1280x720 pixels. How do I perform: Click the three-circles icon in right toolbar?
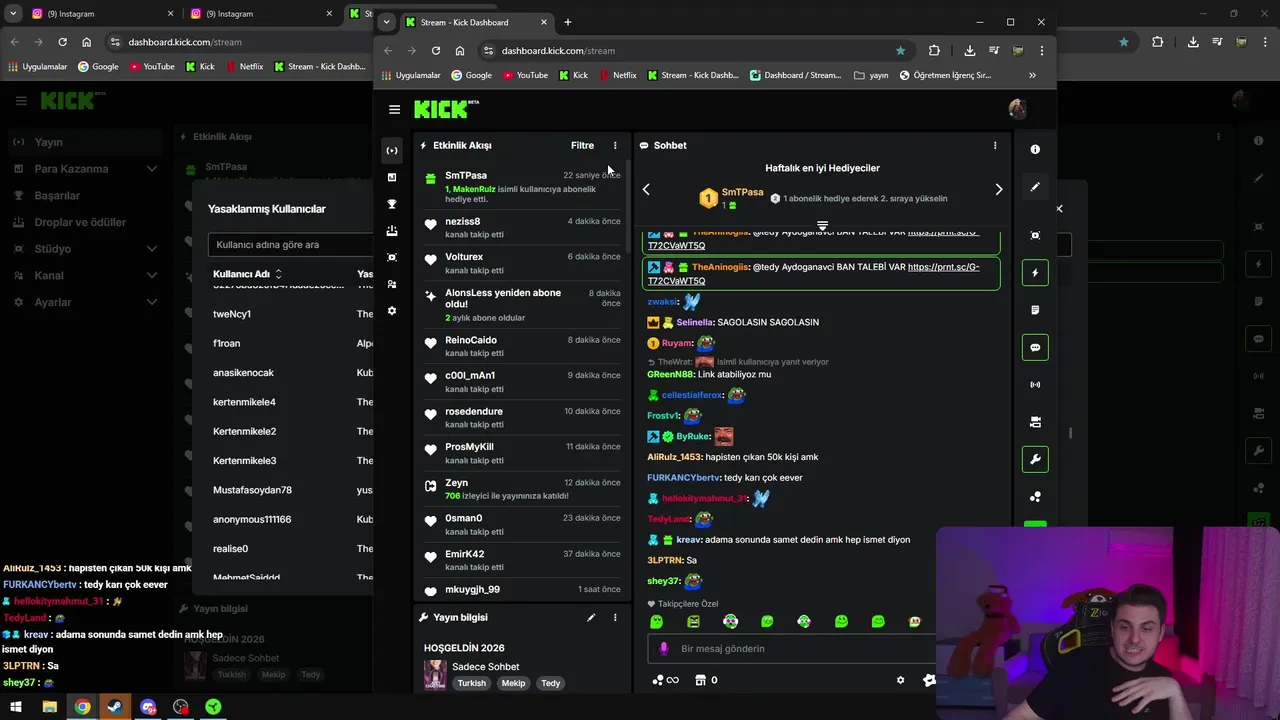[x=1035, y=497]
